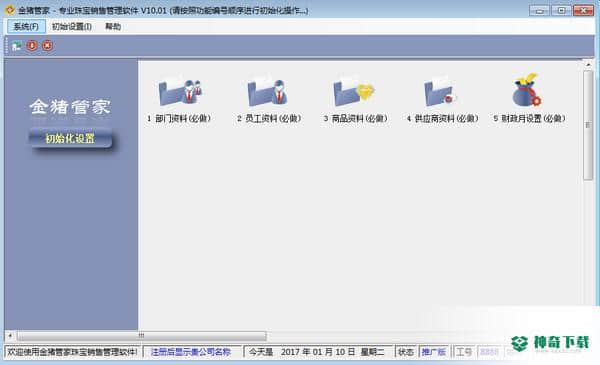Image resolution: width=600 pixels, height=365 pixels.
Task: Open 财政月设置 fiscal month settings icon
Action: click(527, 90)
